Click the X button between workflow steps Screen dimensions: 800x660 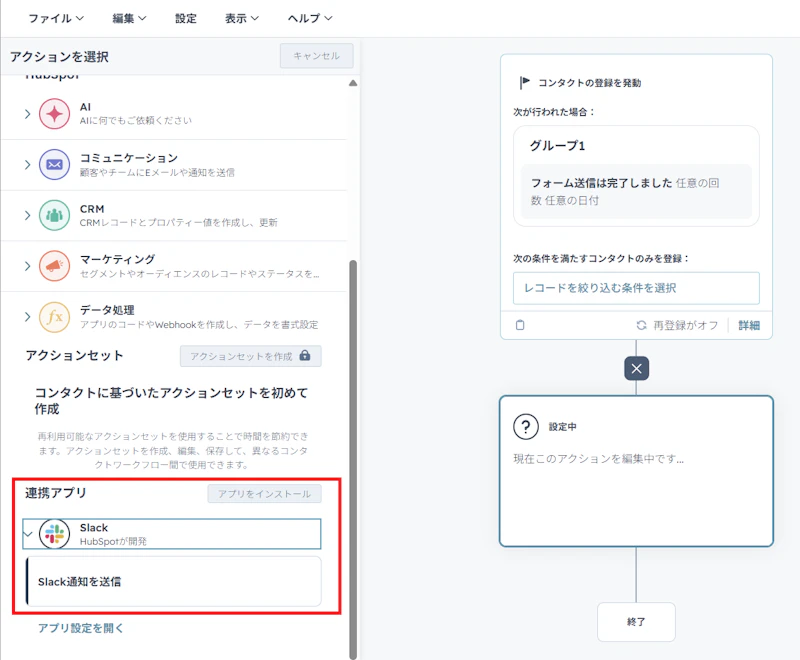(x=636, y=368)
